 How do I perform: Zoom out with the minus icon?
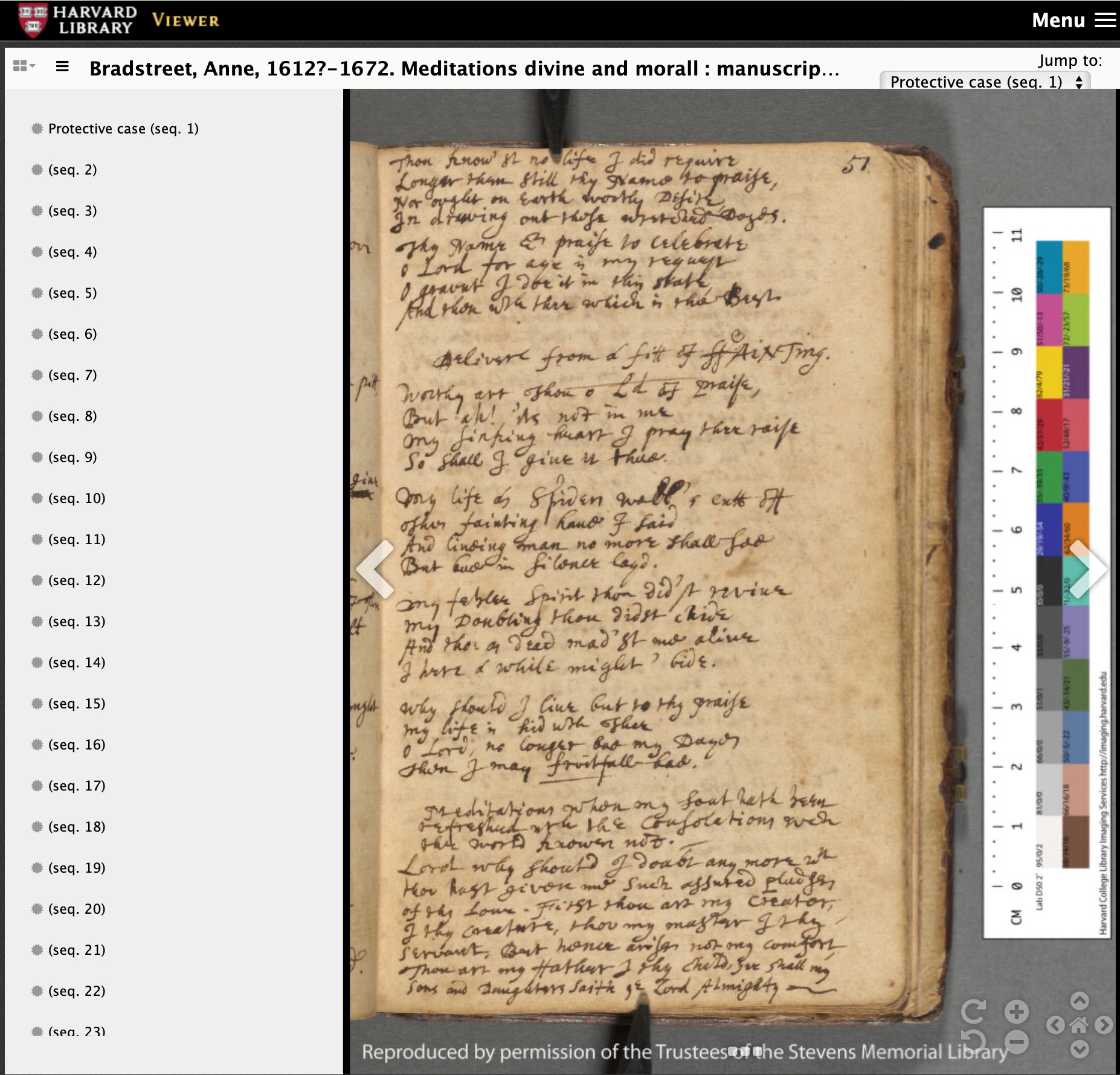coord(1017,1042)
